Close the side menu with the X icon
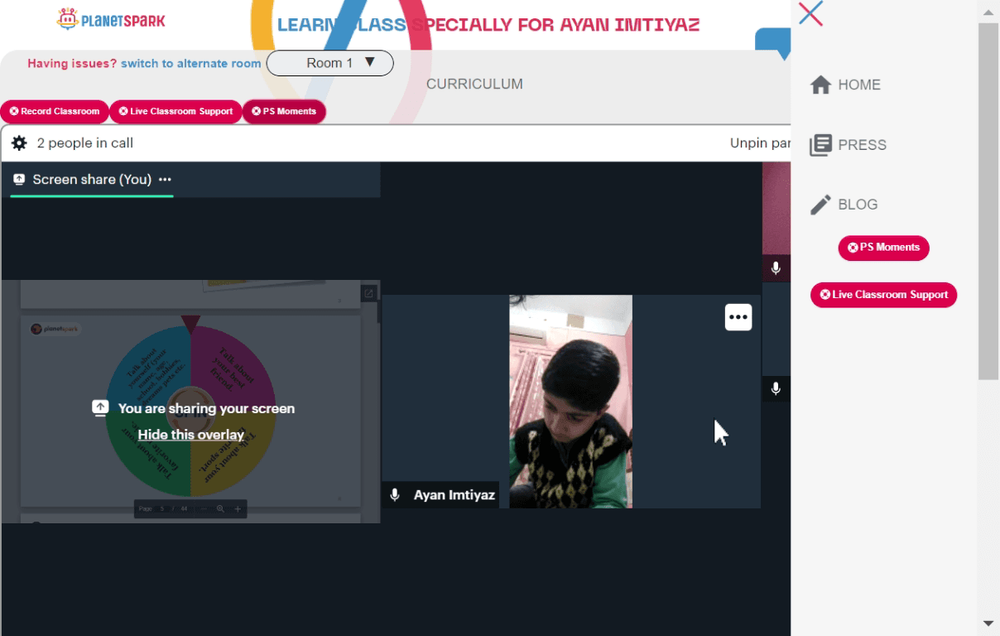Screen dimensions: 1000x636 811,13
